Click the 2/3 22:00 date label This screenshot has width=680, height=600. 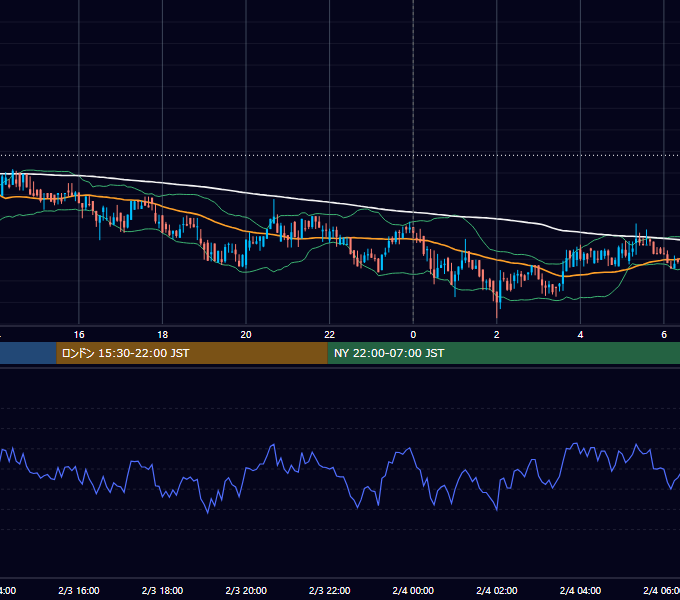[330, 591]
